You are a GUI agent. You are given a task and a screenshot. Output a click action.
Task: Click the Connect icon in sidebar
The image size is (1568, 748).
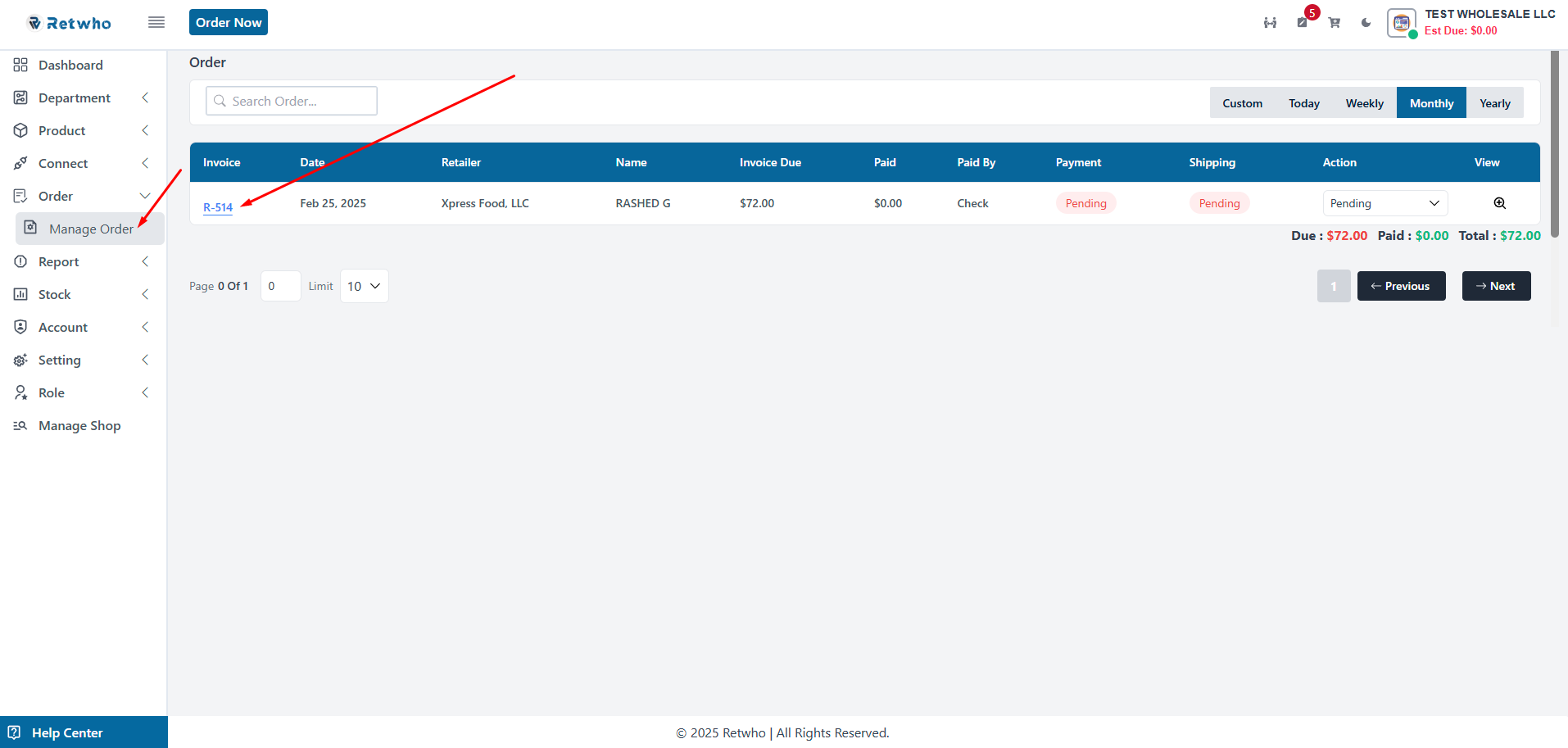tap(20, 163)
